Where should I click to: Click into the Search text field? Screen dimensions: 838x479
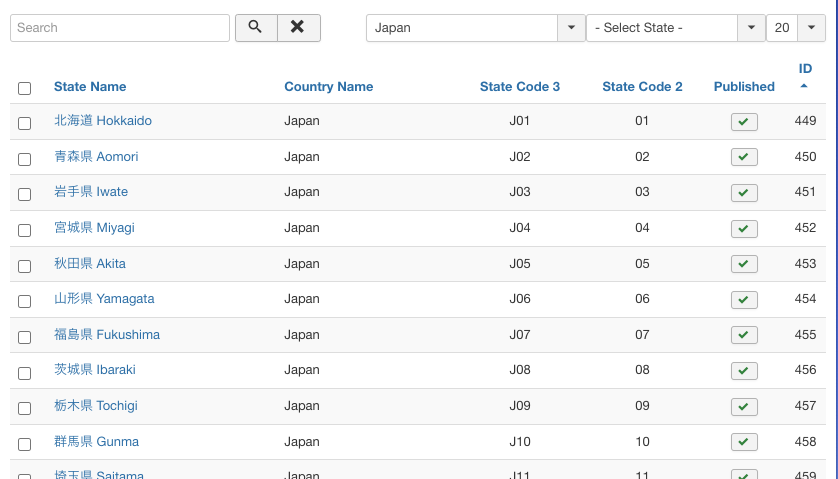click(x=120, y=28)
